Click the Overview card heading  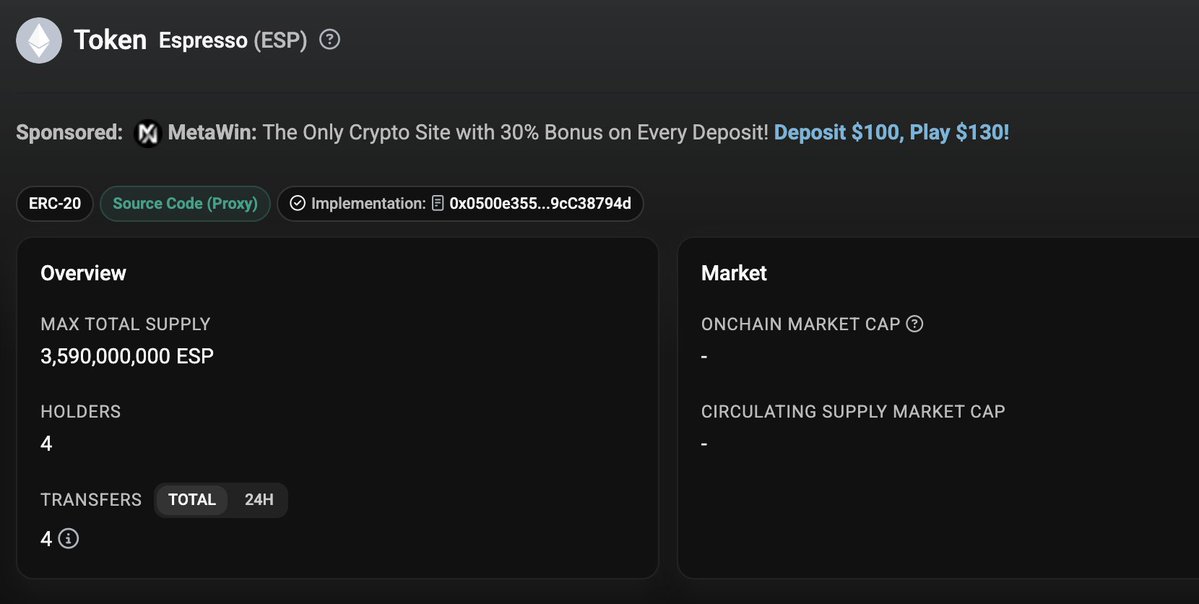[83, 273]
